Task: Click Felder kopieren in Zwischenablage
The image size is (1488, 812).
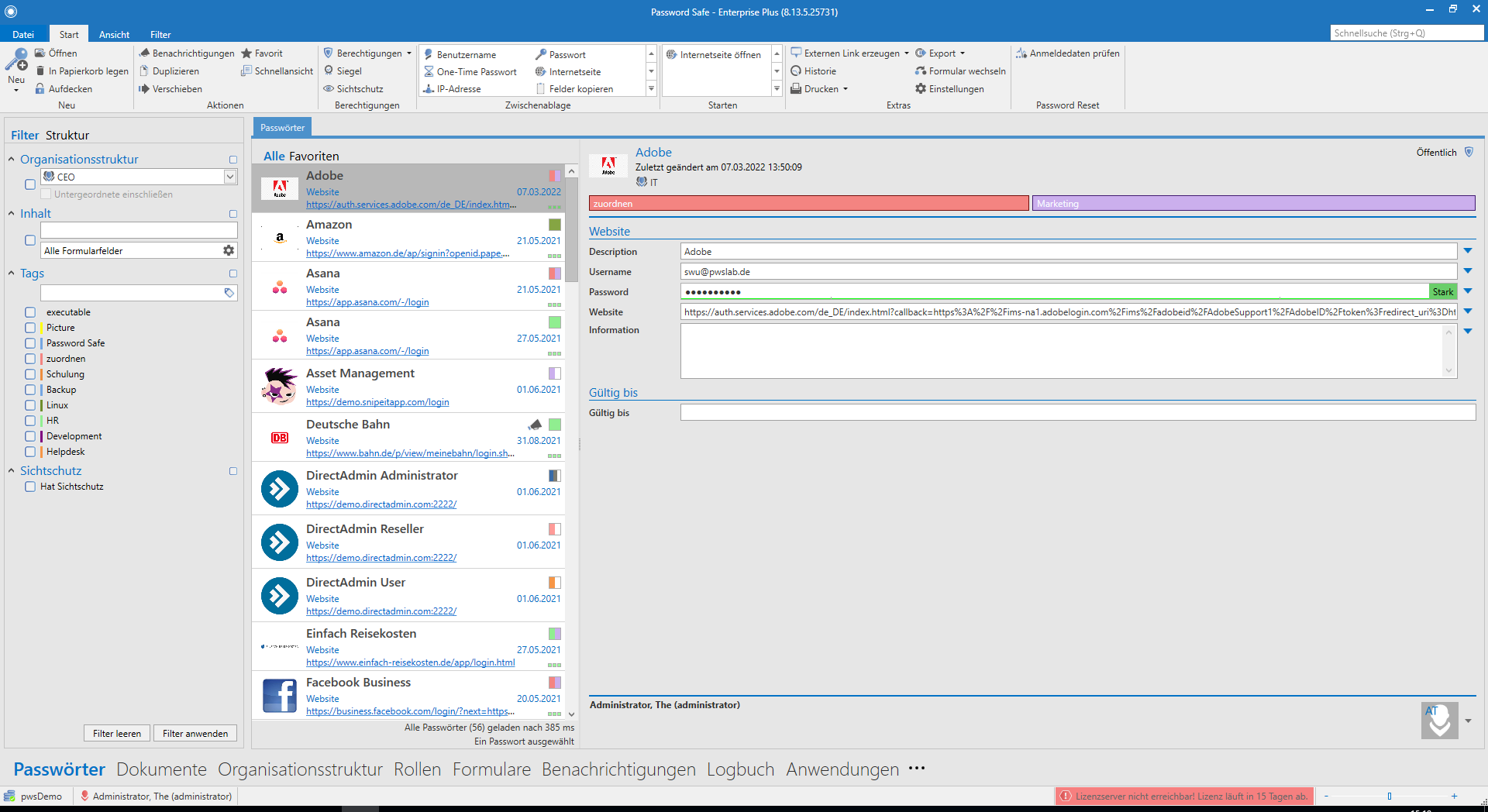Action: pyautogui.click(x=574, y=89)
